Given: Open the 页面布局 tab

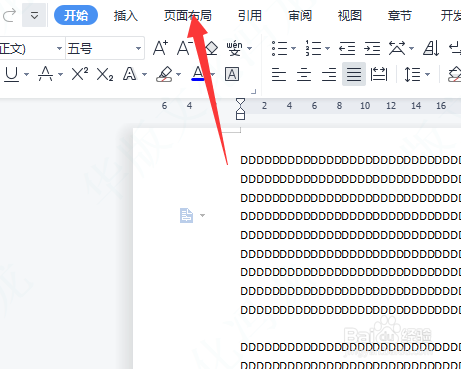Looking at the screenshot, I should tap(188, 16).
